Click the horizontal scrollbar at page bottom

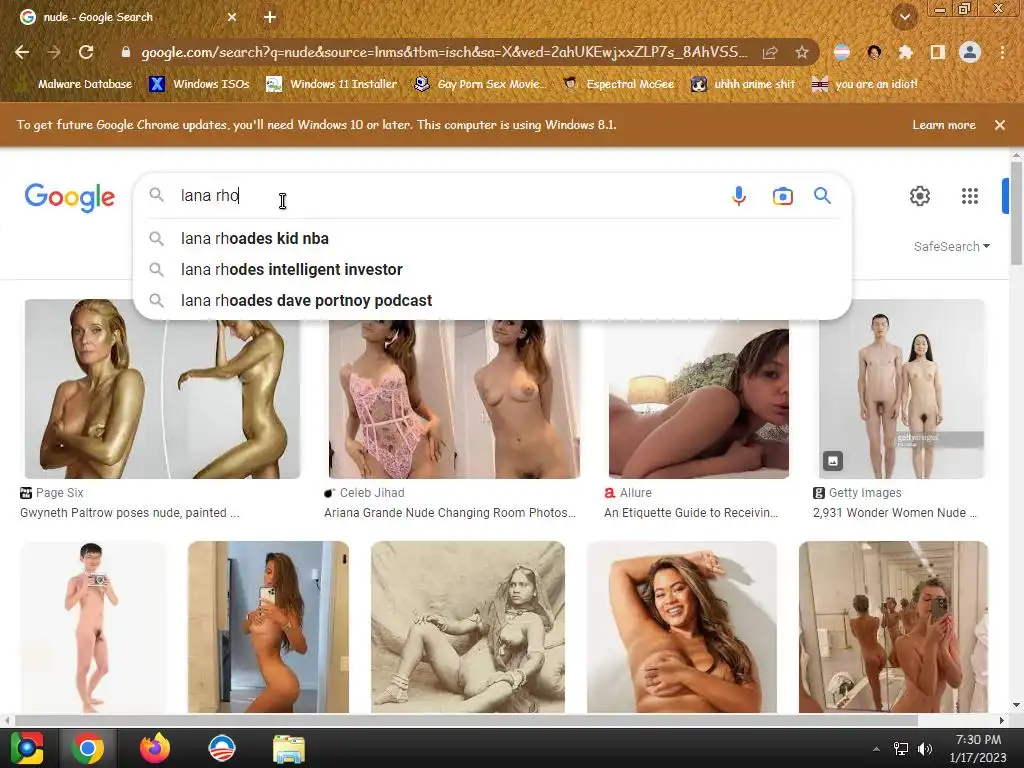(x=466, y=720)
